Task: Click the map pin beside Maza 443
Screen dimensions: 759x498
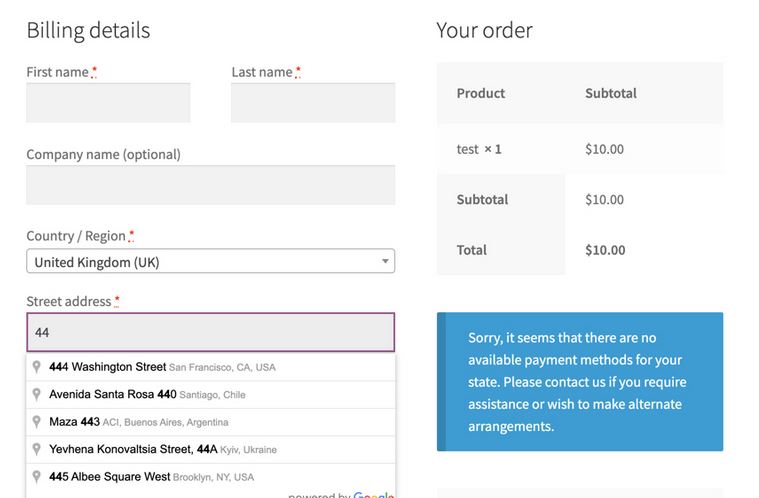Action: pos(36,422)
